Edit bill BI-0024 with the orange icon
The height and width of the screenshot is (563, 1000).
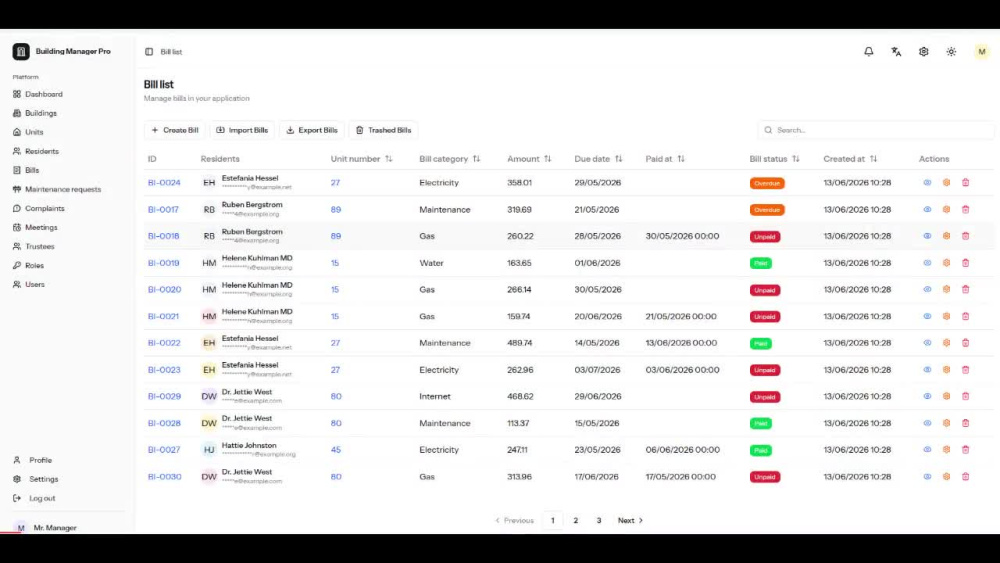coord(946,182)
